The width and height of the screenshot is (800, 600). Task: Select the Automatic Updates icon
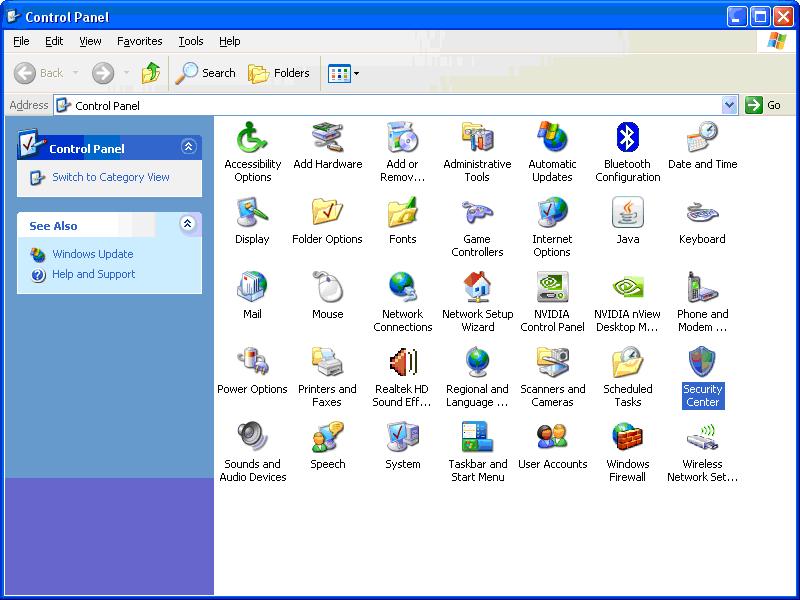click(552, 152)
